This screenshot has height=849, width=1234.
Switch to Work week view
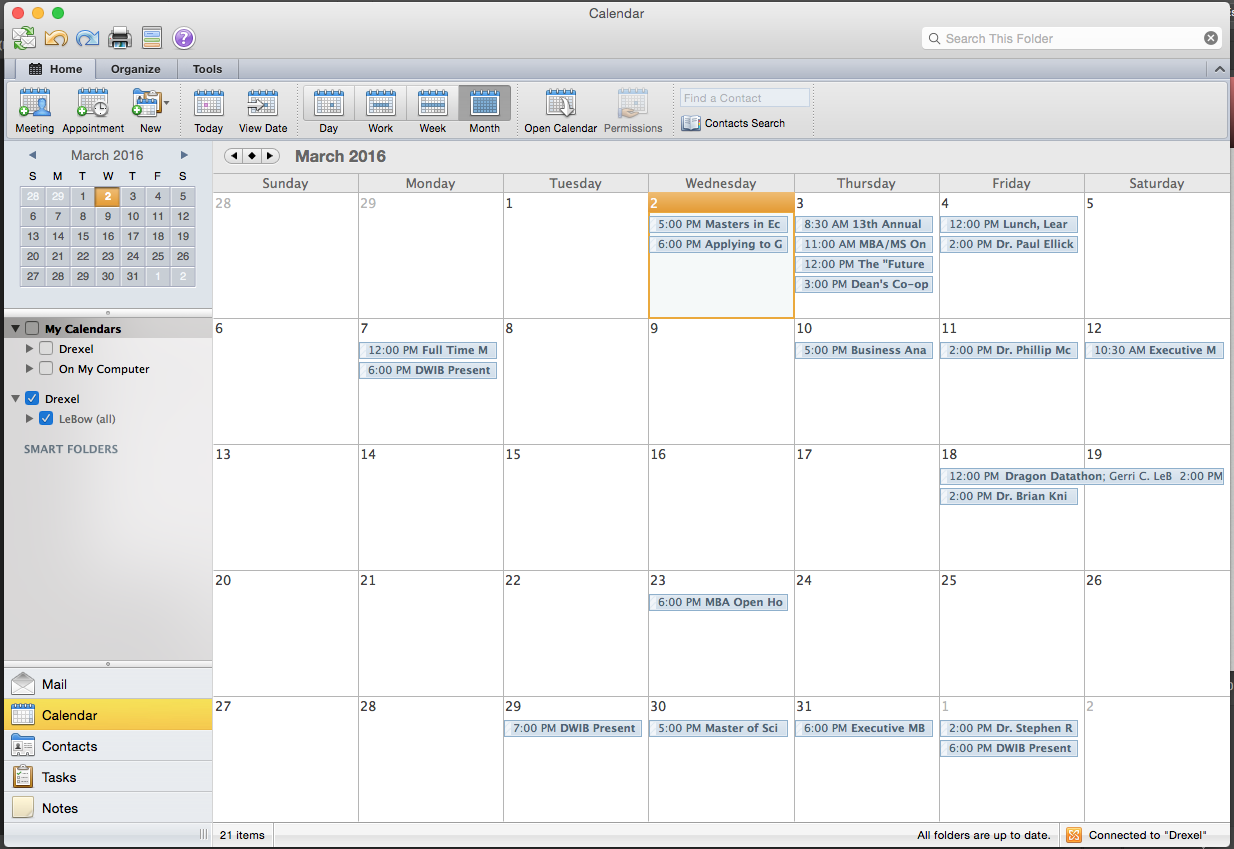pyautogui.click(x=381, y=110)
